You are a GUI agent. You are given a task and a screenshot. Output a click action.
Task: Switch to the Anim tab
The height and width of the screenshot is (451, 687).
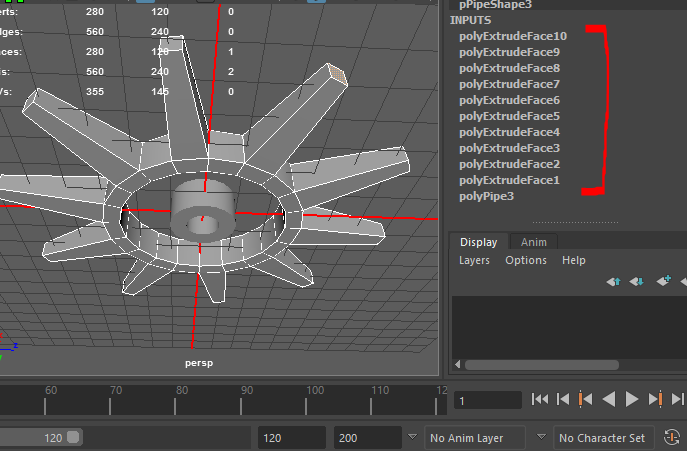(x=534, y=242)
